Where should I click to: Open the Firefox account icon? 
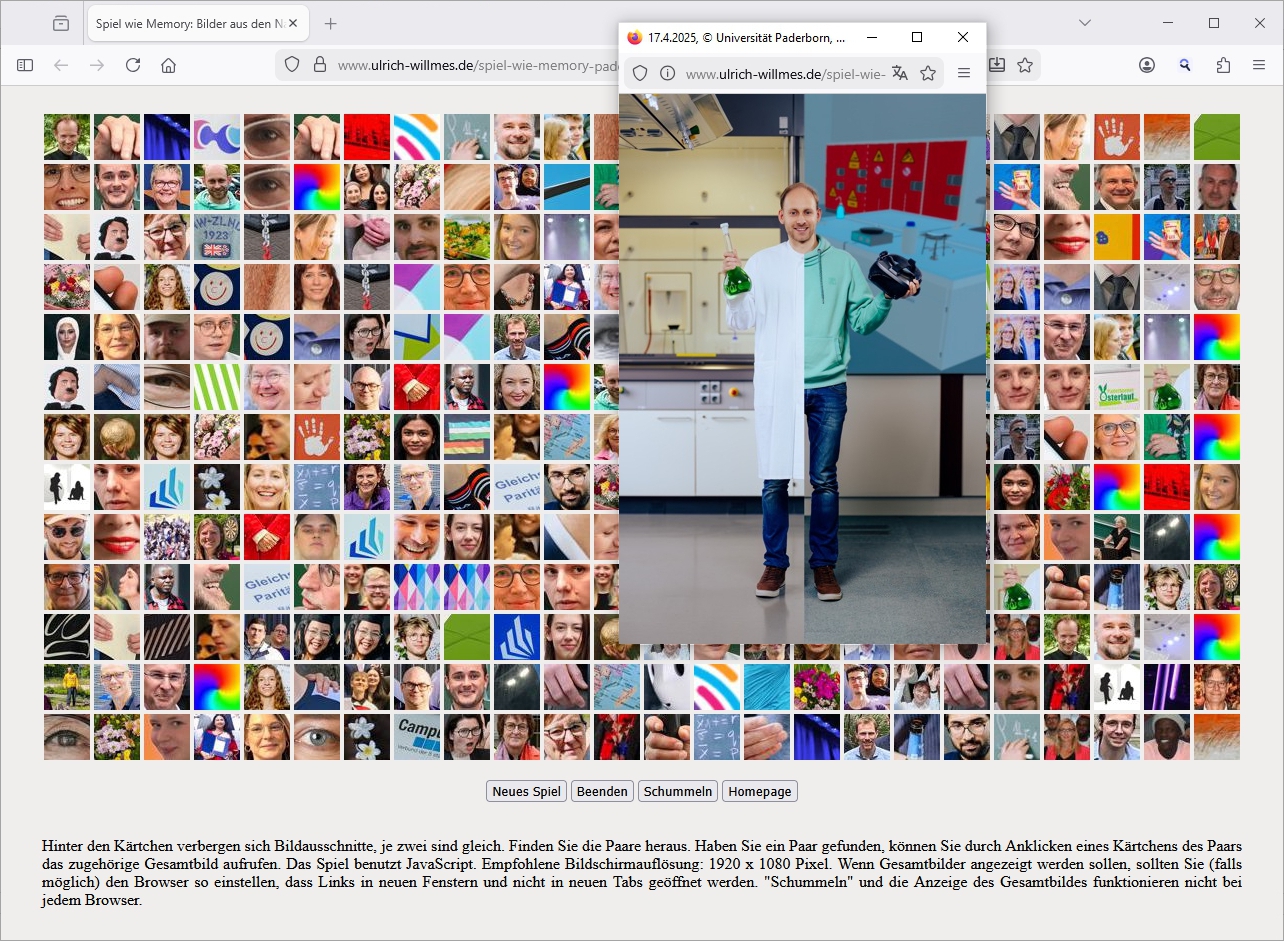(x=1147, y=65)
